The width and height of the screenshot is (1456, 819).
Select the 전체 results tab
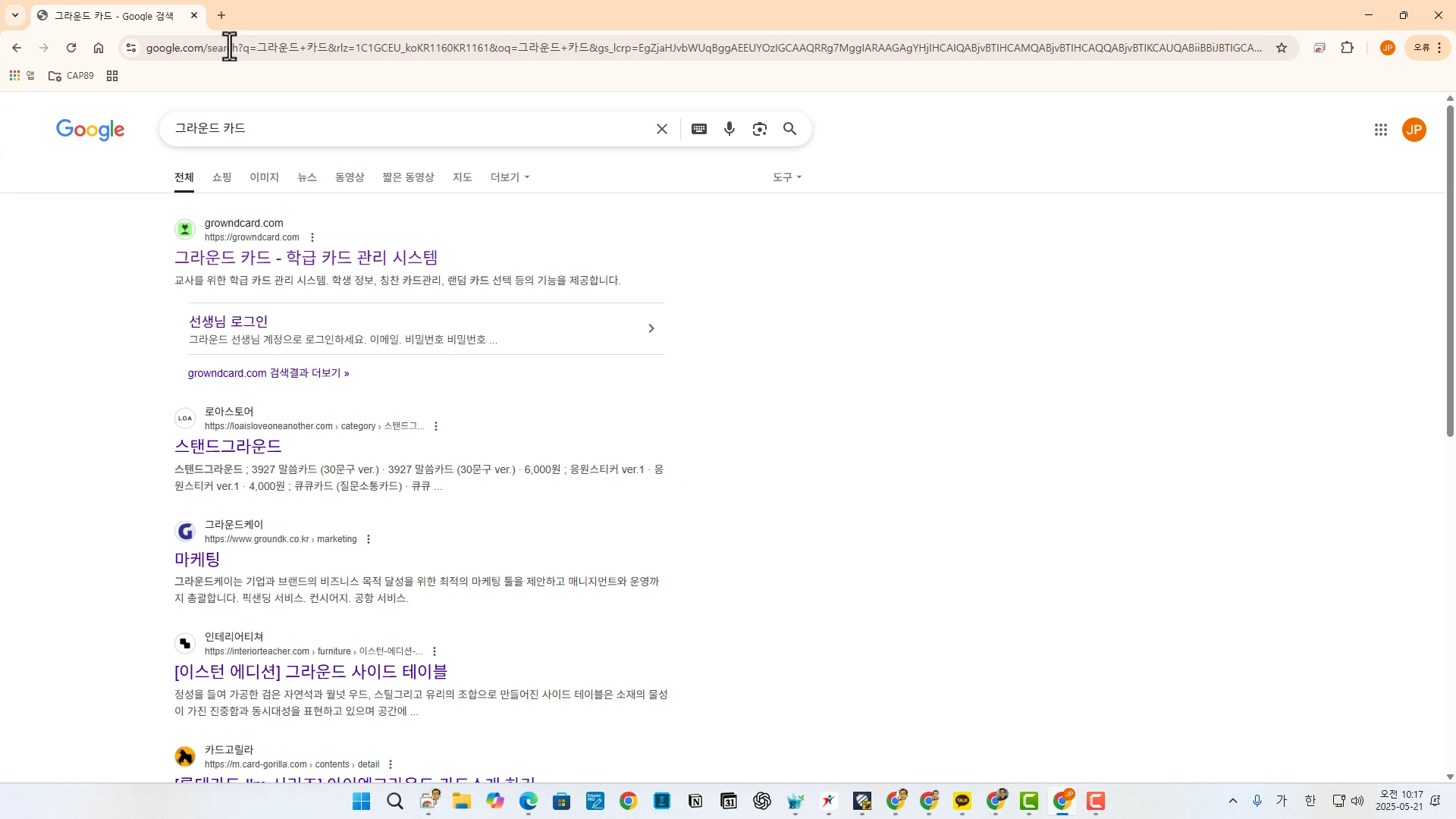coord(184,177)
